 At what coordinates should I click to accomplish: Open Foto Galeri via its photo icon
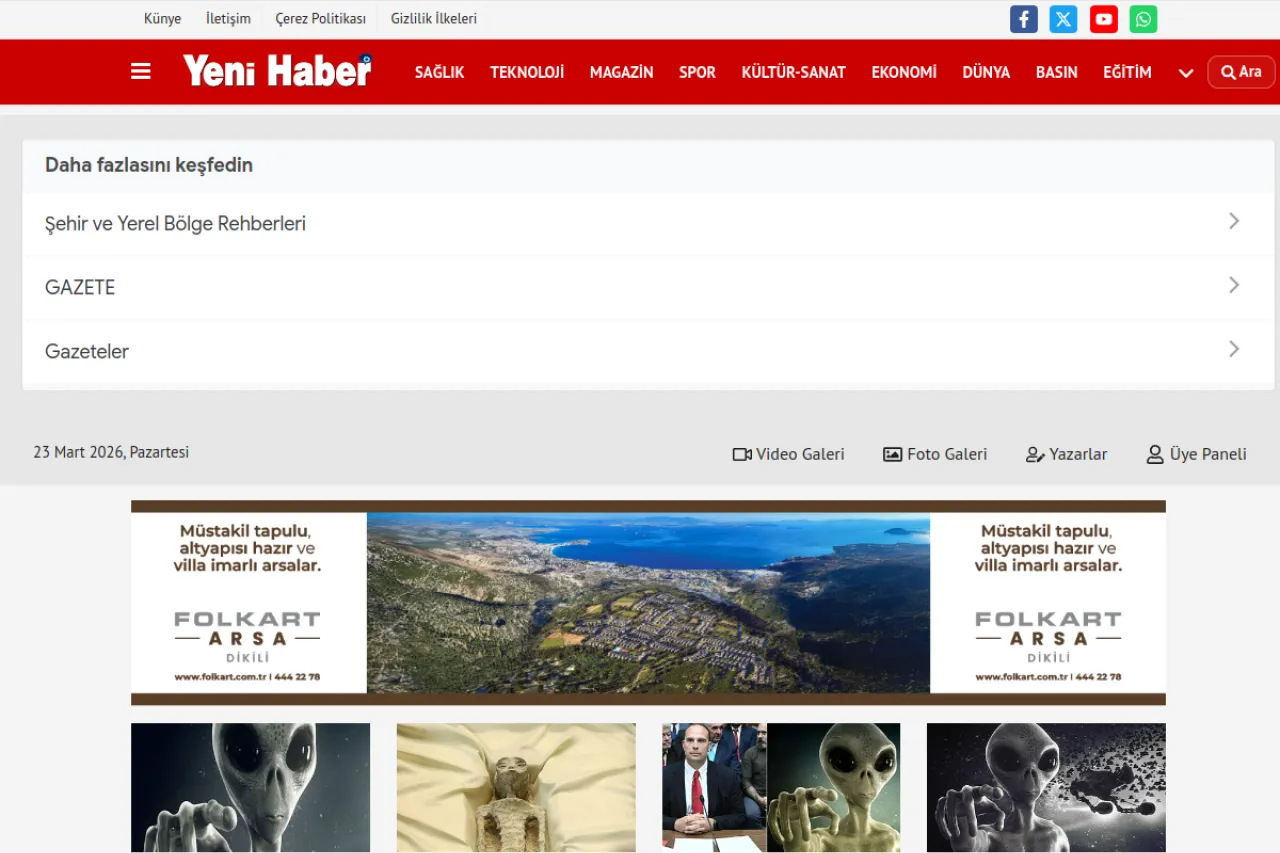click(891, 453)
